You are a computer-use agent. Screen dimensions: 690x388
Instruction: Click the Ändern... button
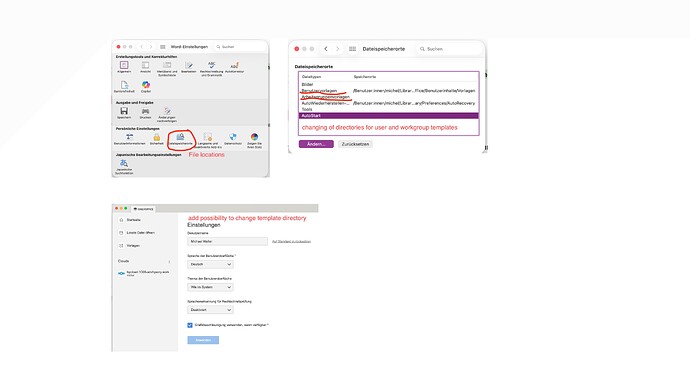316,144
